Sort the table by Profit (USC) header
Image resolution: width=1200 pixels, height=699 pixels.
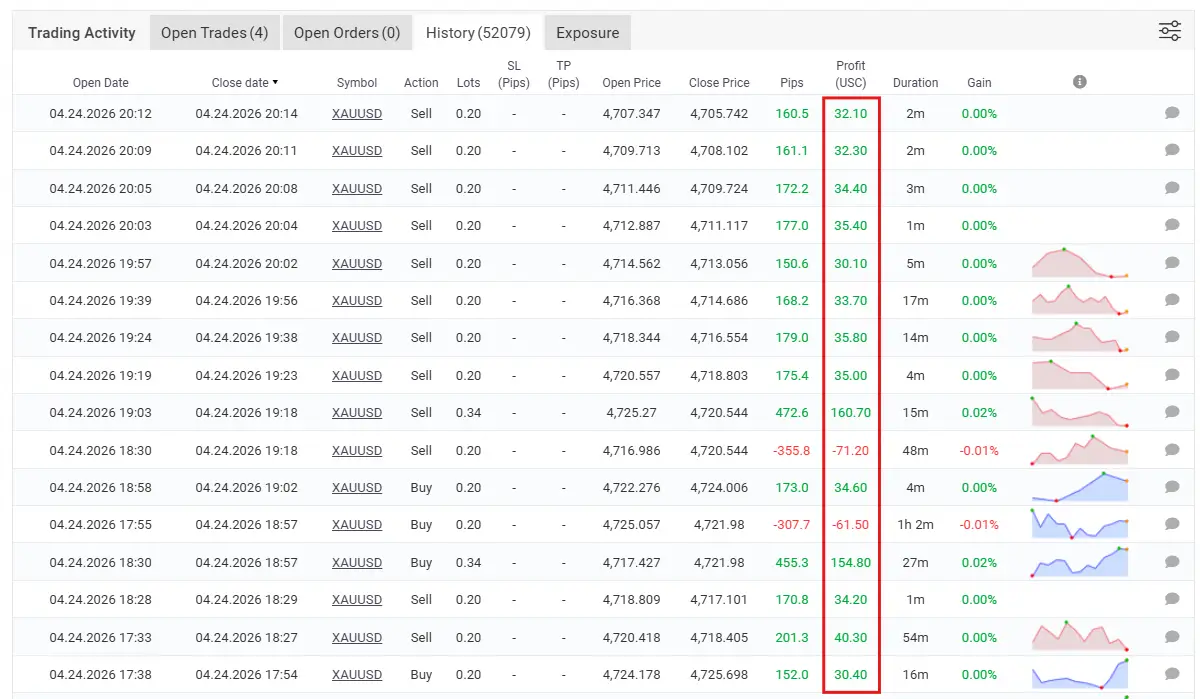click(851, 74)
